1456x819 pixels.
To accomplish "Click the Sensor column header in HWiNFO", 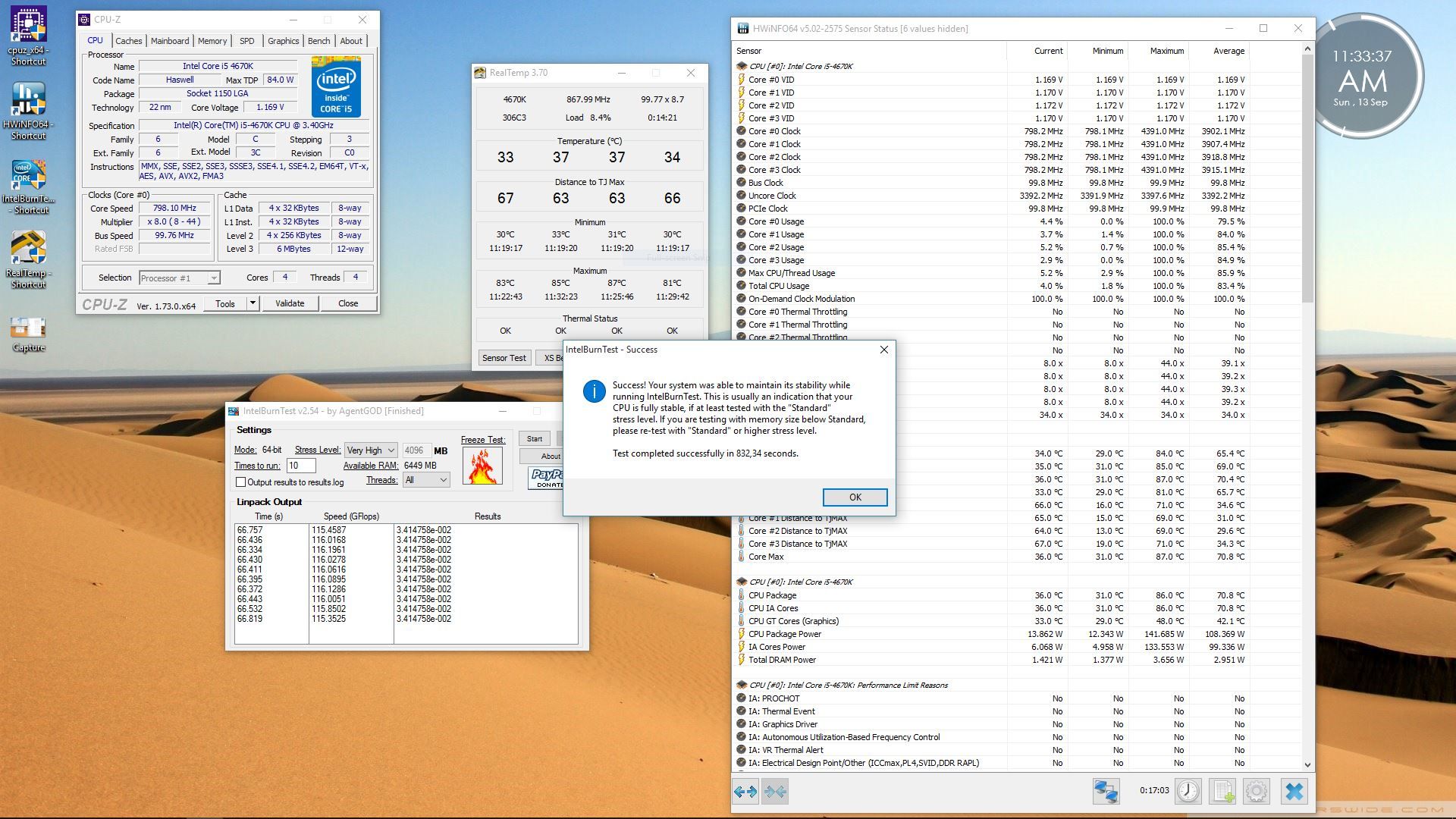I will (x=870, y=51).
